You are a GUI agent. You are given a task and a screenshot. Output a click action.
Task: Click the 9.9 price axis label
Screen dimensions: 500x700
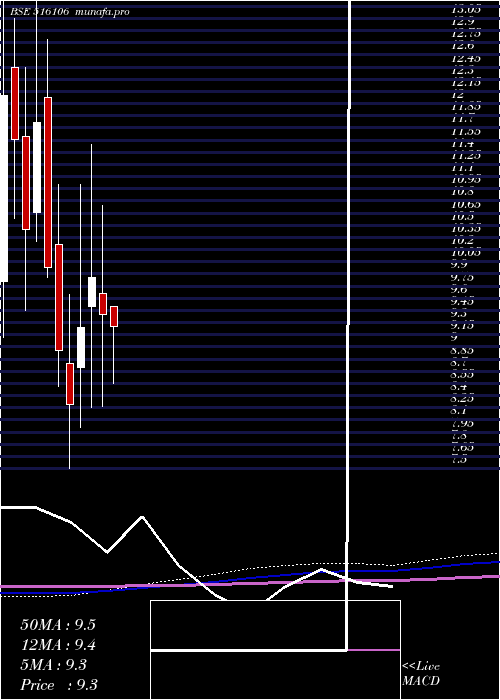[x=459, y=265]
